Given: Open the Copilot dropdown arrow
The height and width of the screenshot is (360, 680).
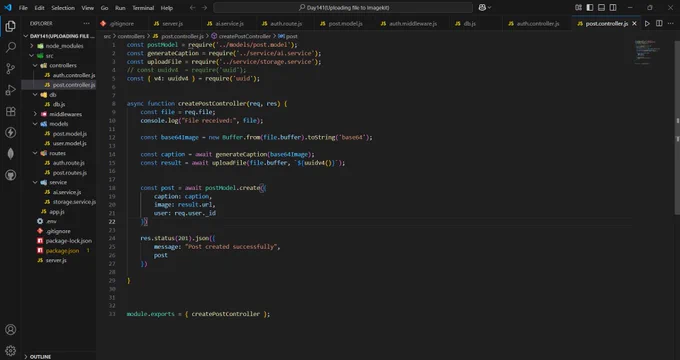Looking at the screenshot, I should [490, 7].
